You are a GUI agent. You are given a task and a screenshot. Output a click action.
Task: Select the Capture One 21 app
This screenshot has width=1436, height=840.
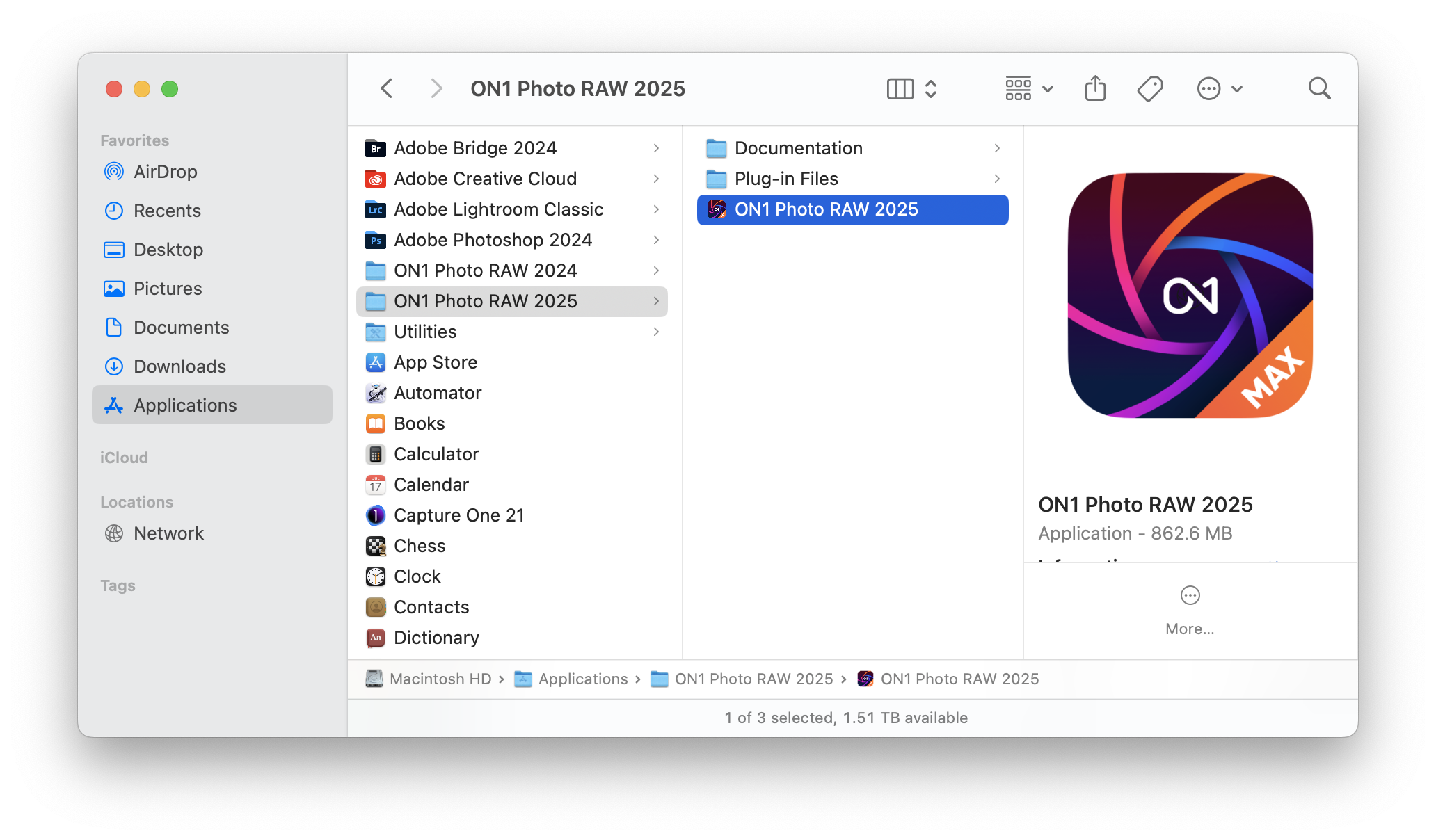[x=458, y=515]
